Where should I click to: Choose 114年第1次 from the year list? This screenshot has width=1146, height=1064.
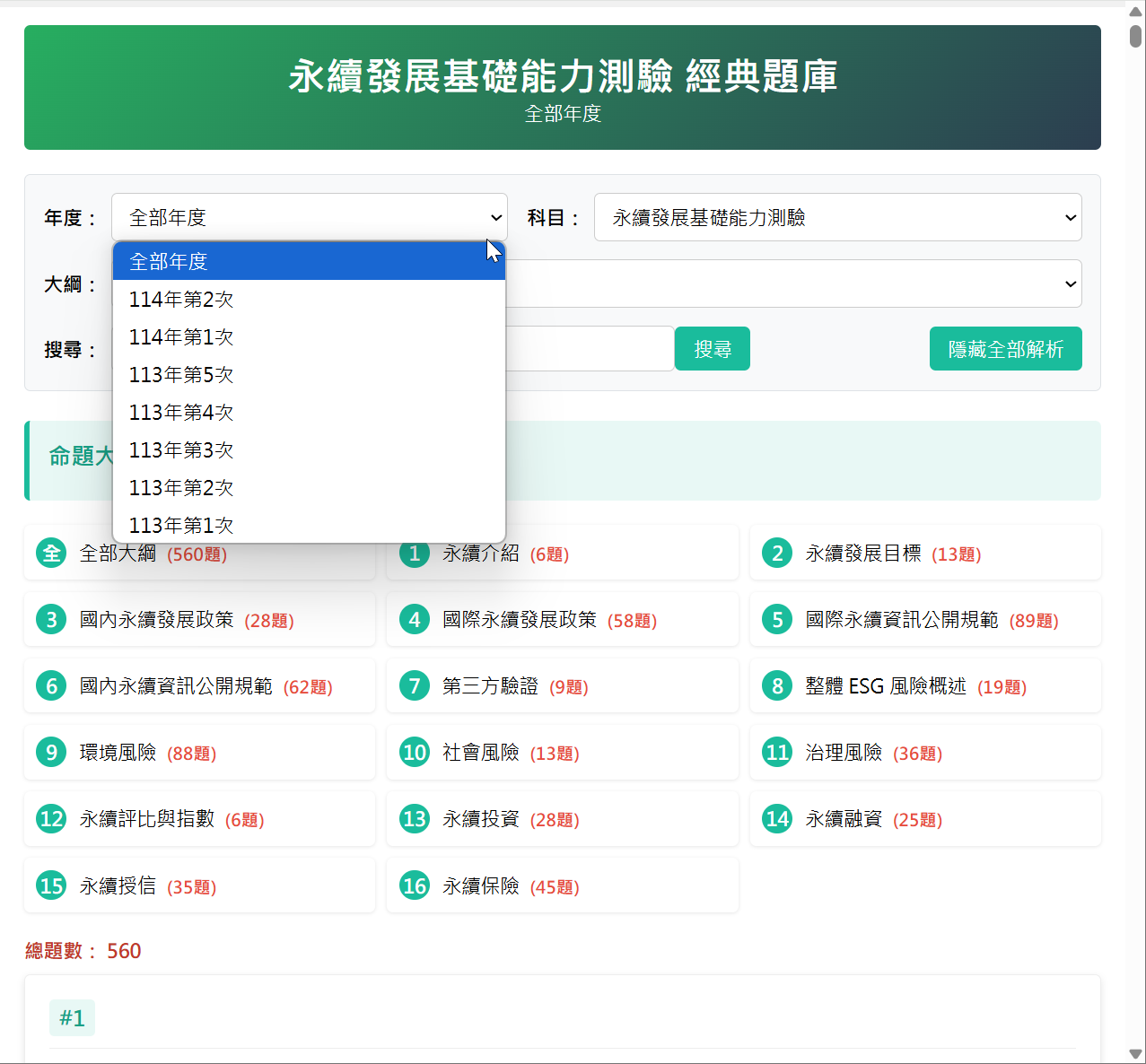pos(309,336)
